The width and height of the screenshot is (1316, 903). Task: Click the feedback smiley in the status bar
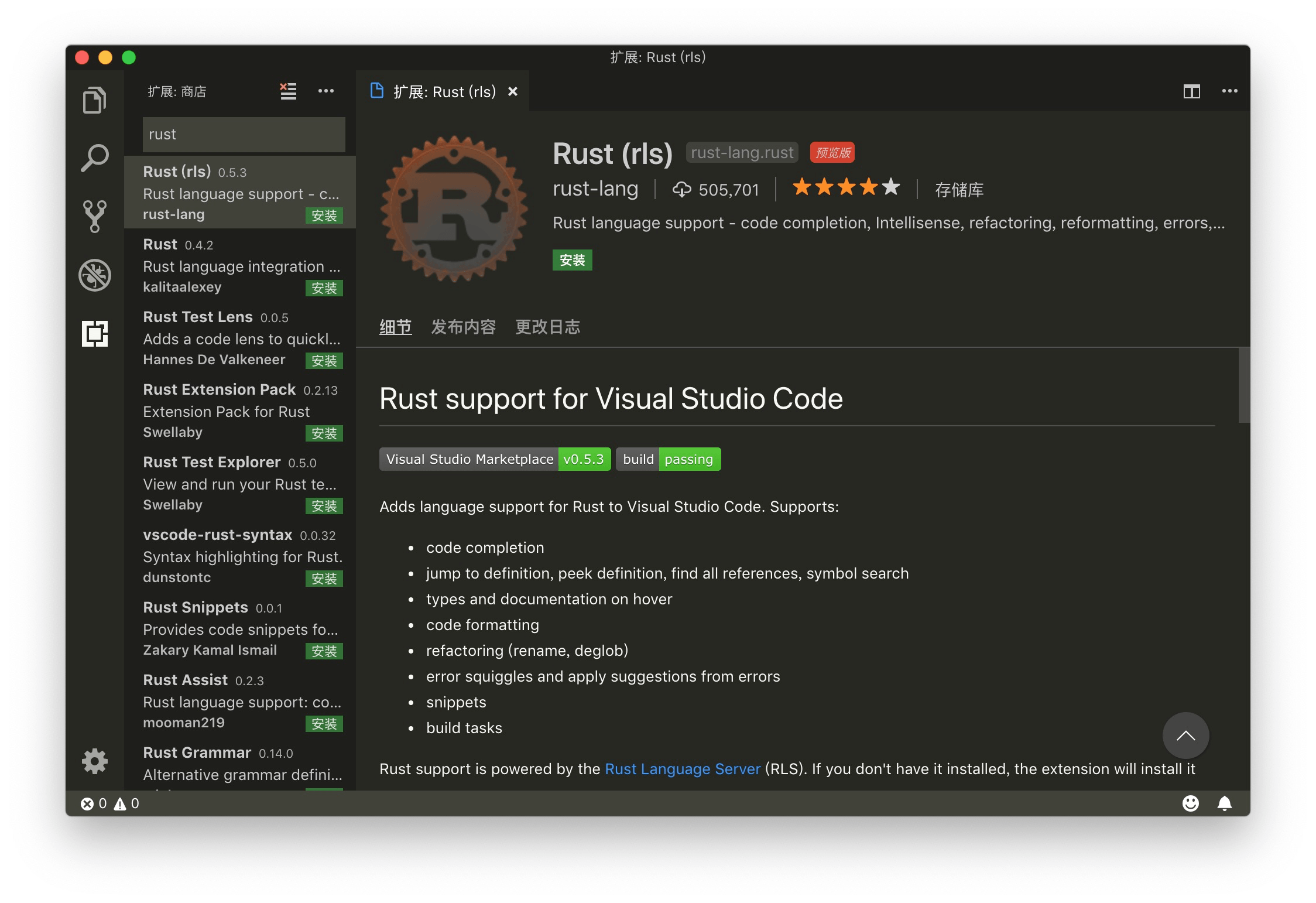[1192, 804]
